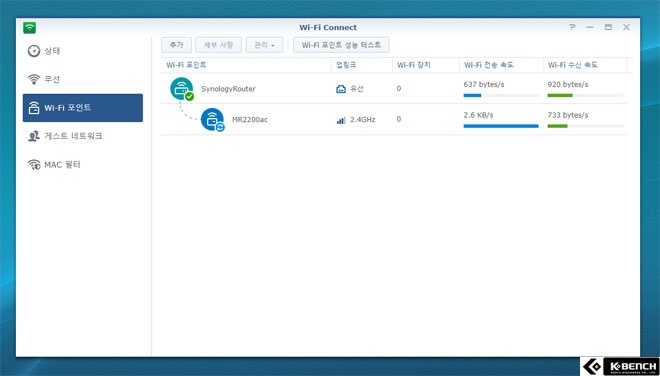Run the Wi-Fi 포인트 성능 테스트
The height and width of the screenshot is (376, 660).
click(341, 45)
